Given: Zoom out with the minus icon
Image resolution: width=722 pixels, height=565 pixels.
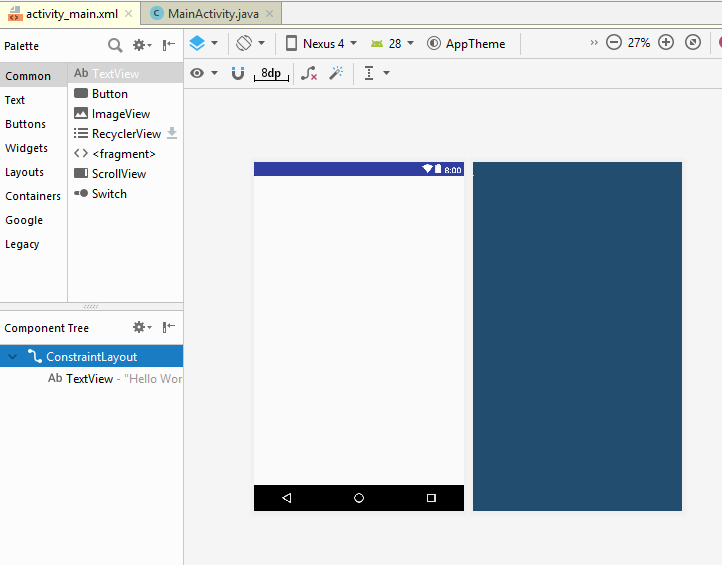Looking at the screenshot, I should pyautogui.click(x=613, y=42).
